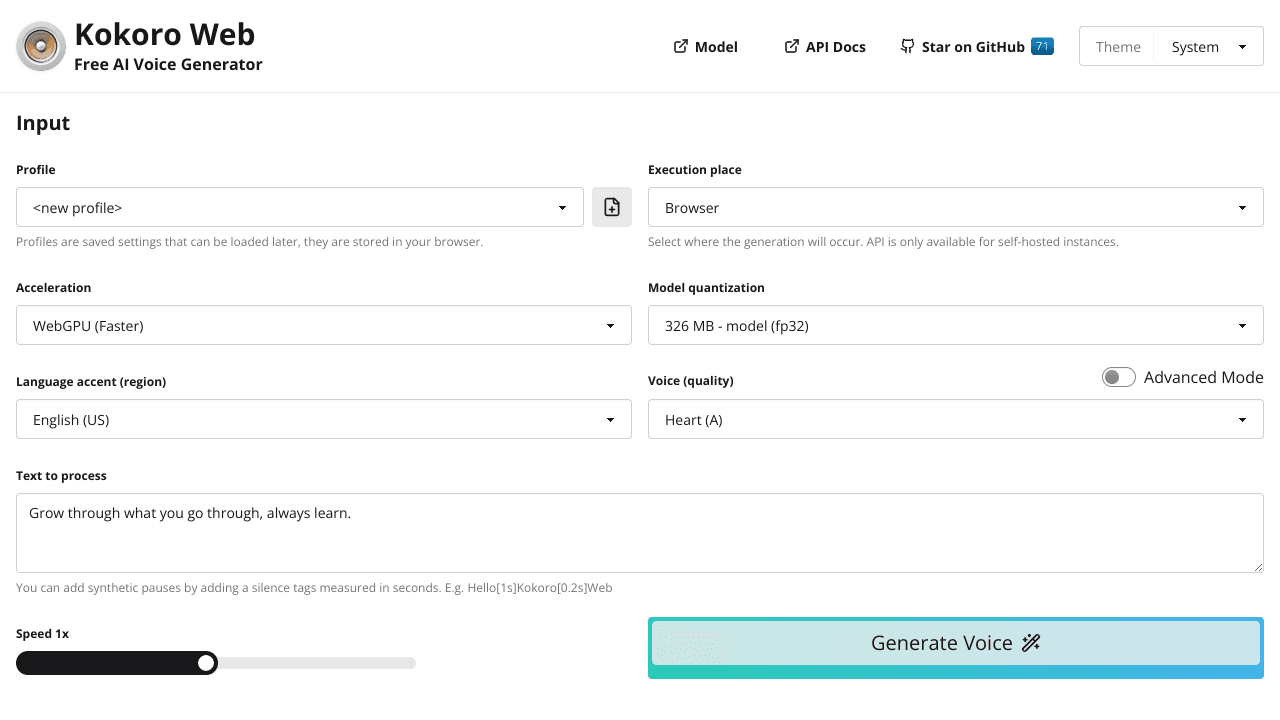Image resolution: width=1280 pixels, height=720 pixels.
Task: Toggle the Advanced Mode switch
Action: pos(1119,377)
